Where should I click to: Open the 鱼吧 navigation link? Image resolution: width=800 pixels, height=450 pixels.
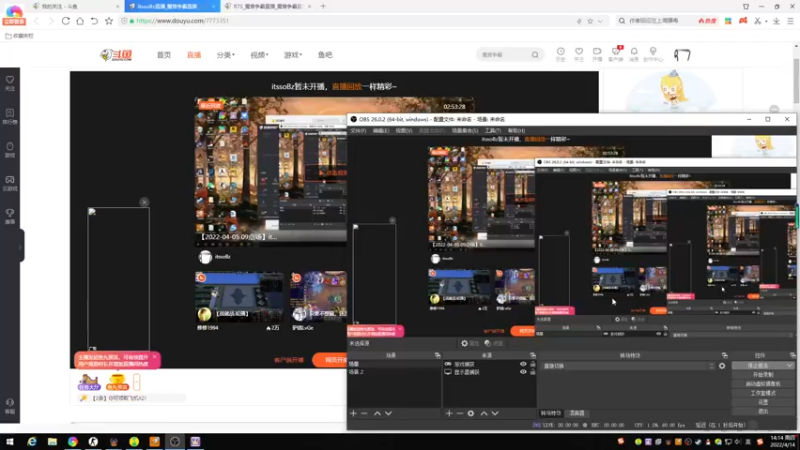tap(325, 55)
